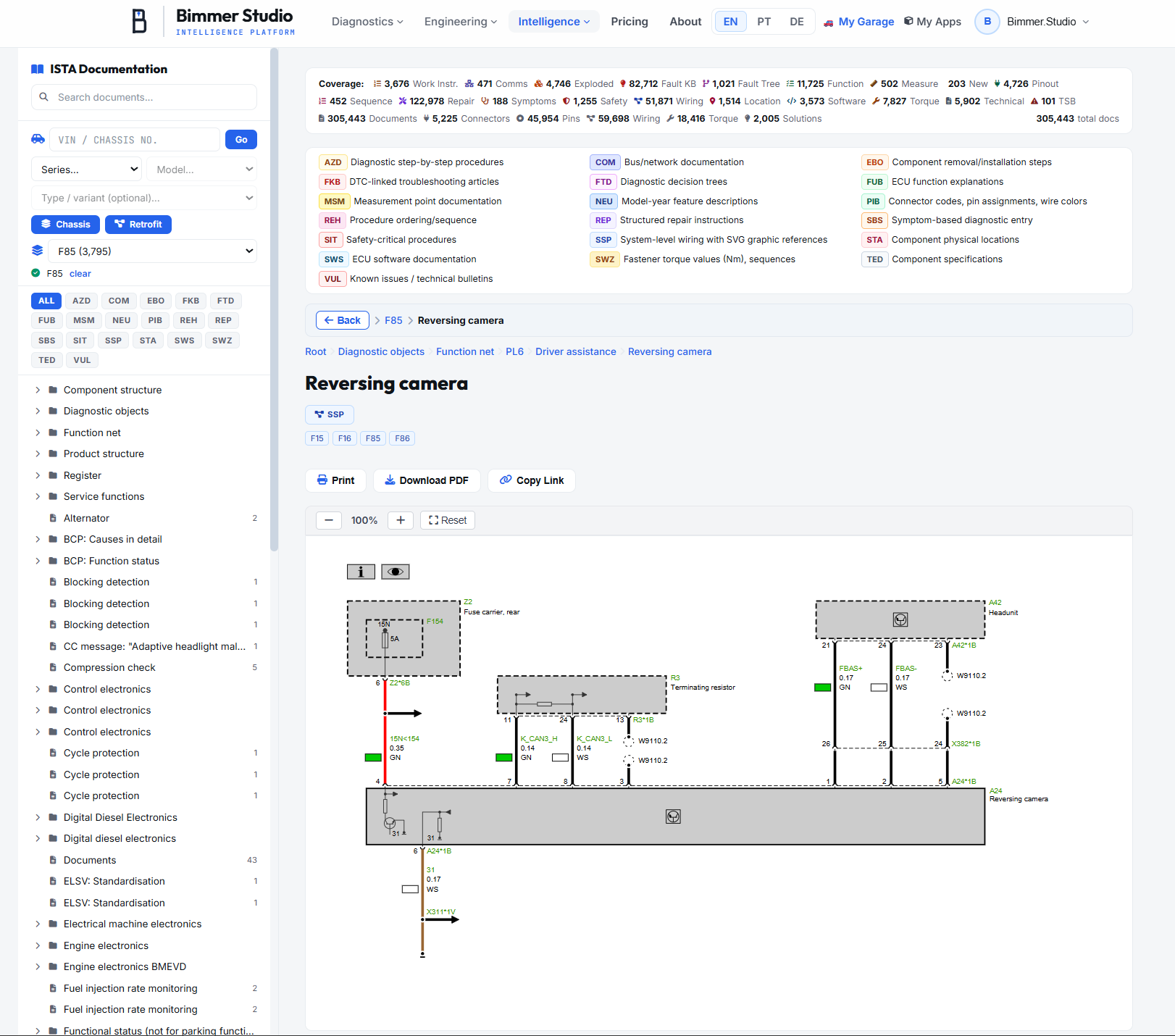
Task: Open the Compression check document
Action: click(x=109, y=667)
